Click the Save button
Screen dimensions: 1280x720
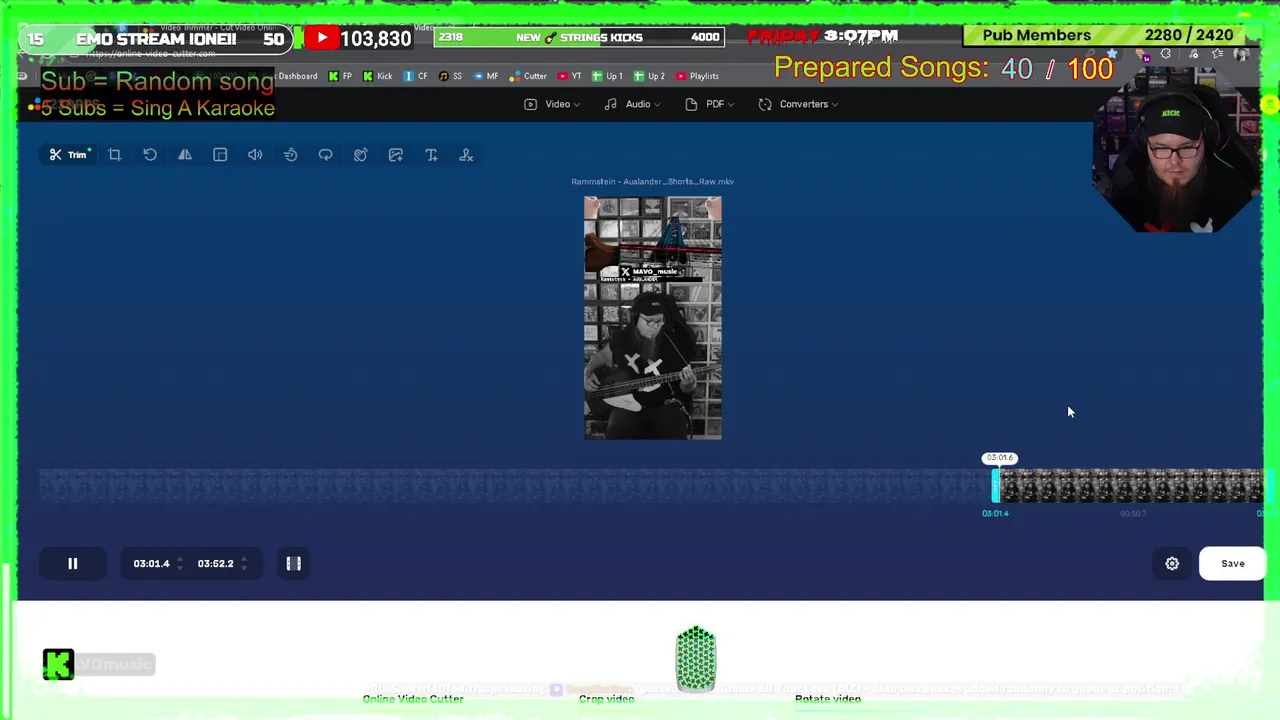(1232, 564)
